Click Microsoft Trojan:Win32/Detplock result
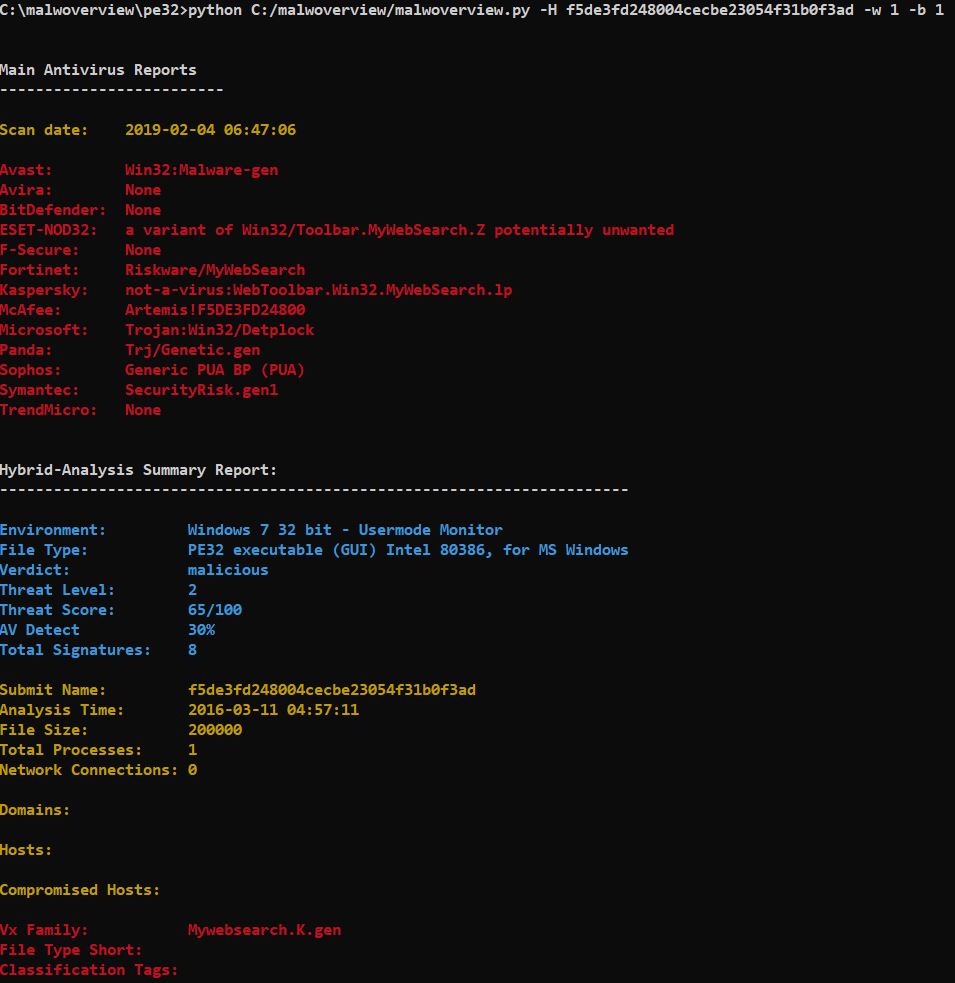This screenshot has width=955, height=983. click(219, 330)
